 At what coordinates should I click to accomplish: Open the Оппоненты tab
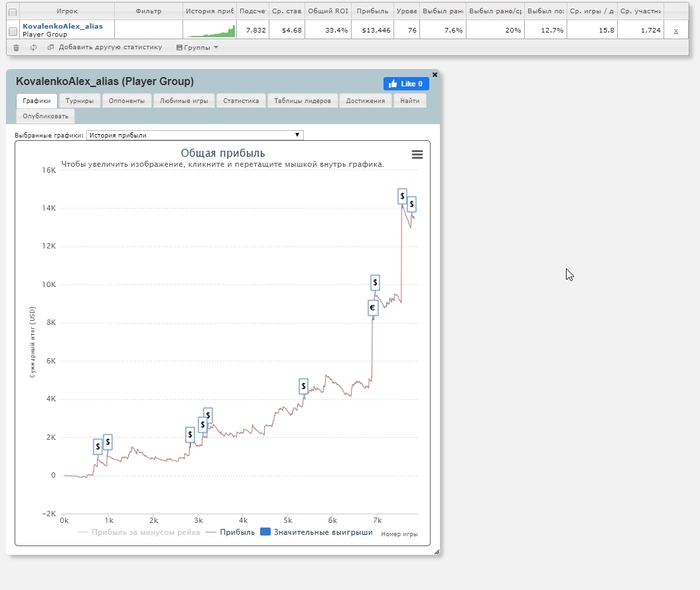[127, 101]
